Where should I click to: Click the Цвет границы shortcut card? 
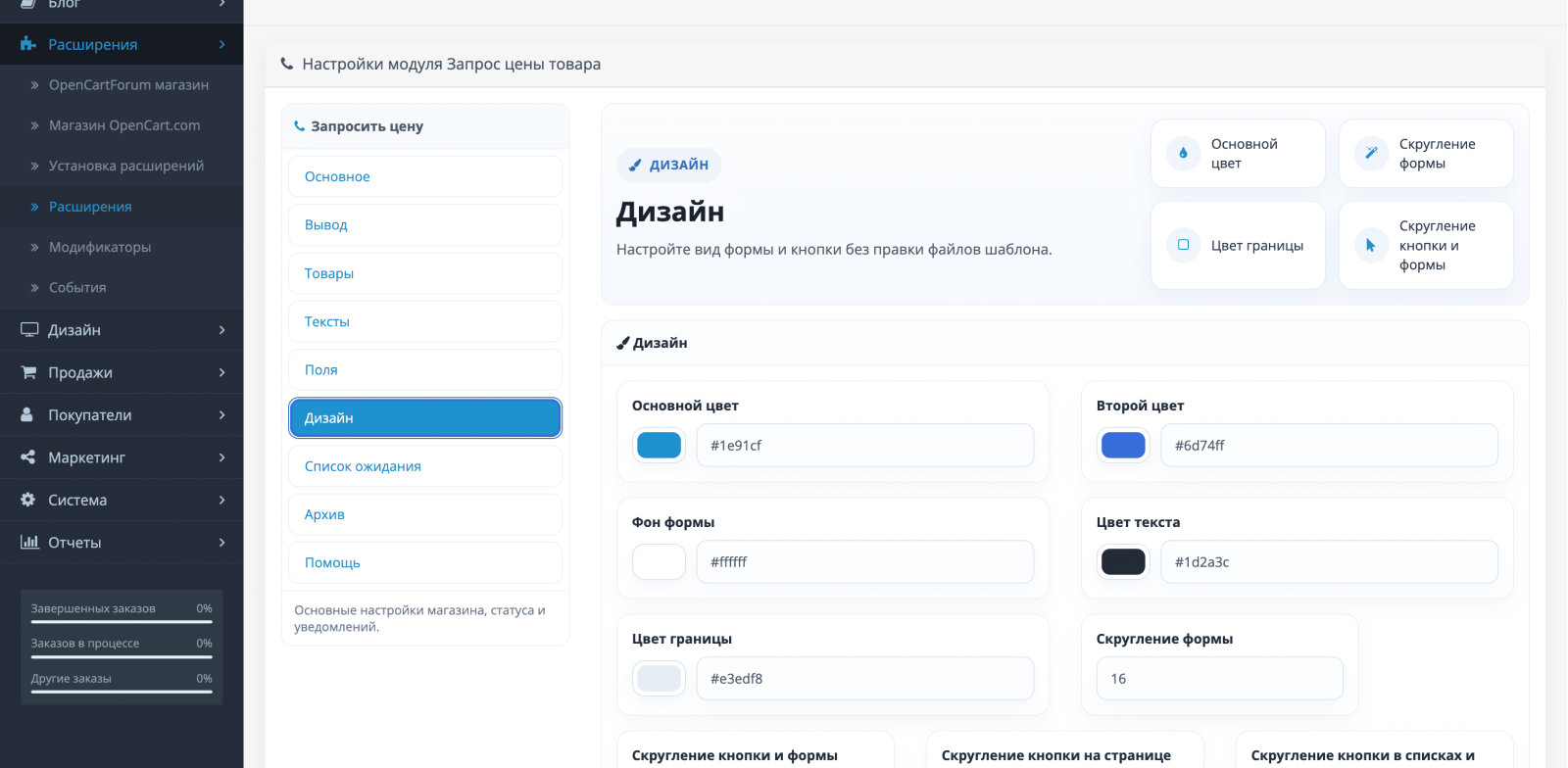coord(1238,245)
